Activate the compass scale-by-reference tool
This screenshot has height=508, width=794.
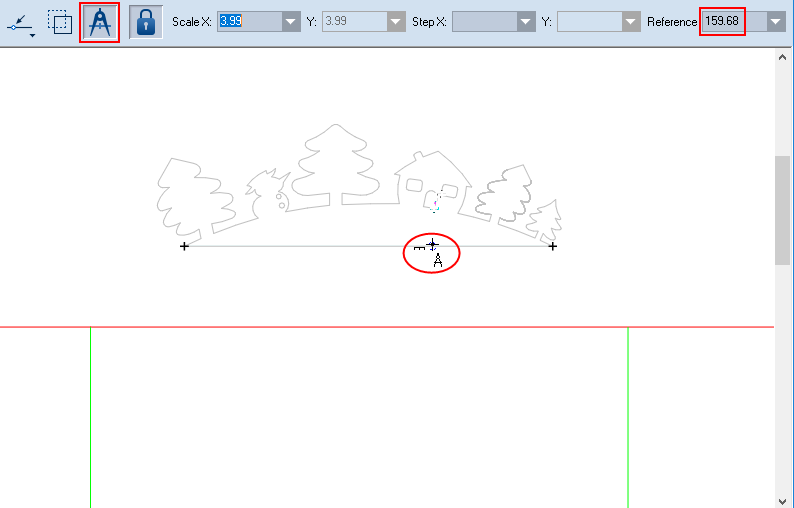(100, 22)
